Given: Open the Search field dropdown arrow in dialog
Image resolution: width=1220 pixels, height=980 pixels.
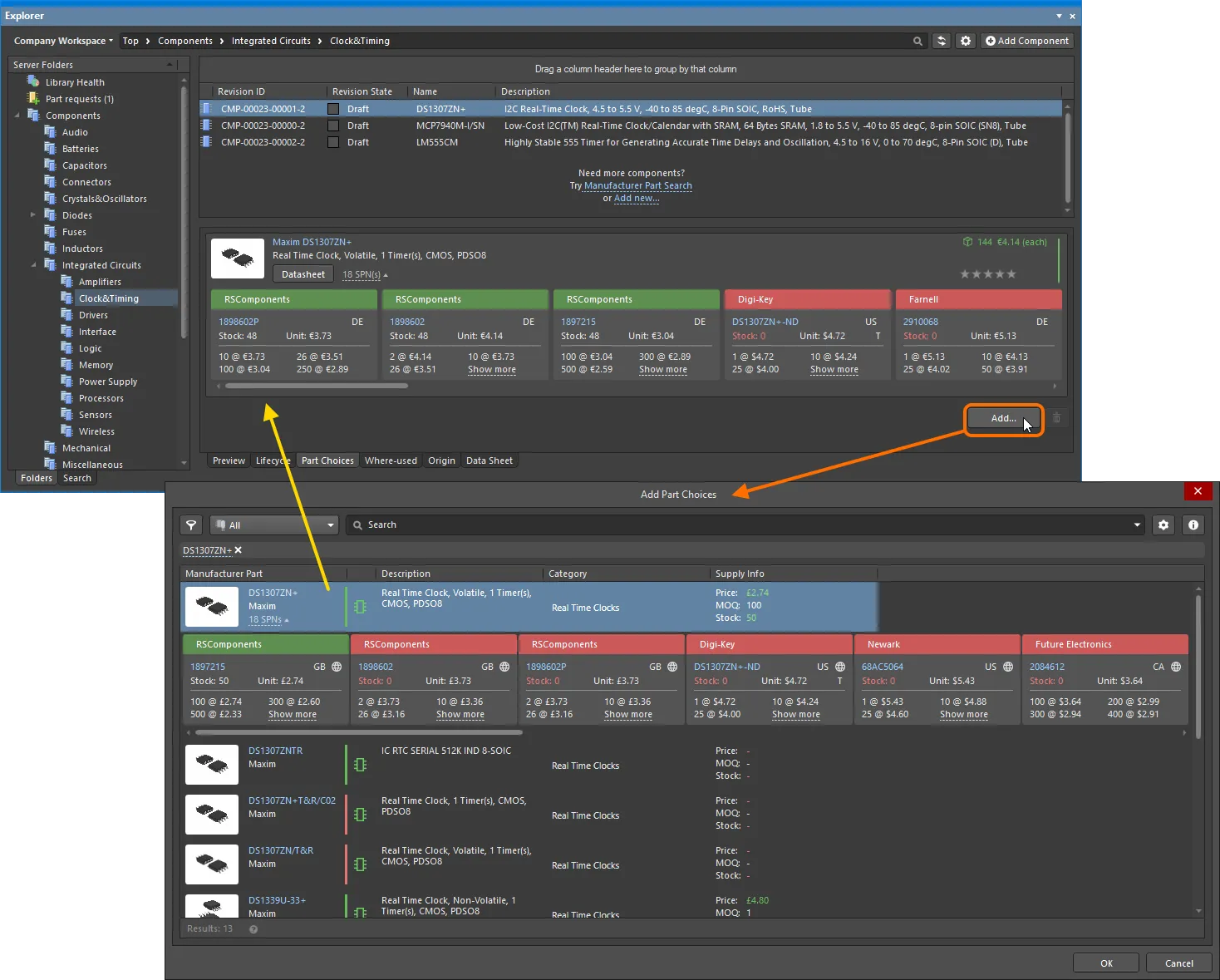Looking at the screenshot, I should pyautogui.click(x=1137, y=524).
